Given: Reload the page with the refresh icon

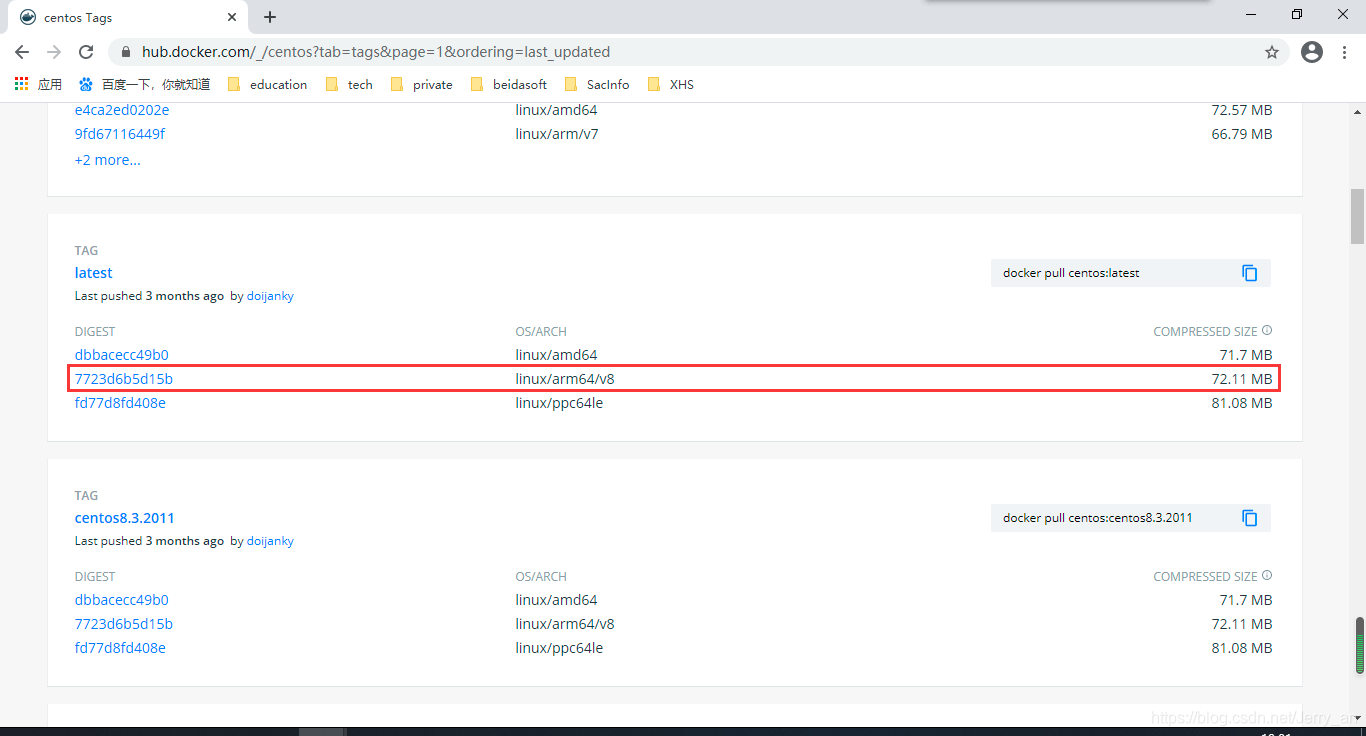Looking at the screenshot, I should click(86, 52).
